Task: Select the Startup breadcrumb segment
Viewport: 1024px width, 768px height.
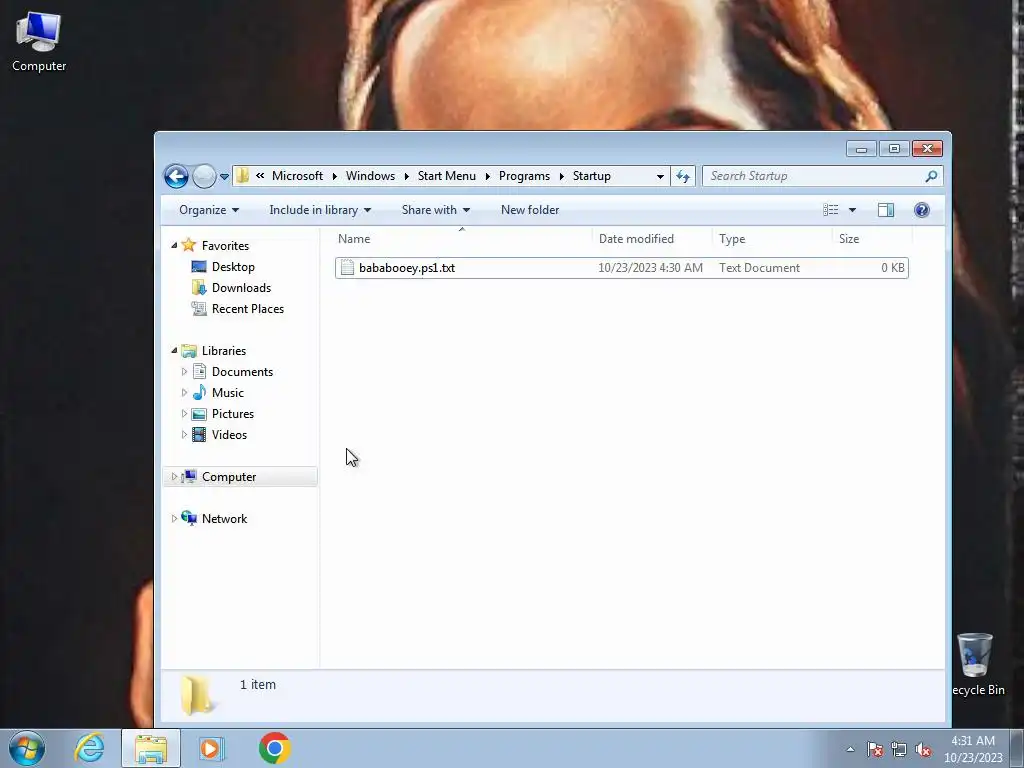Action: [592, 176]
